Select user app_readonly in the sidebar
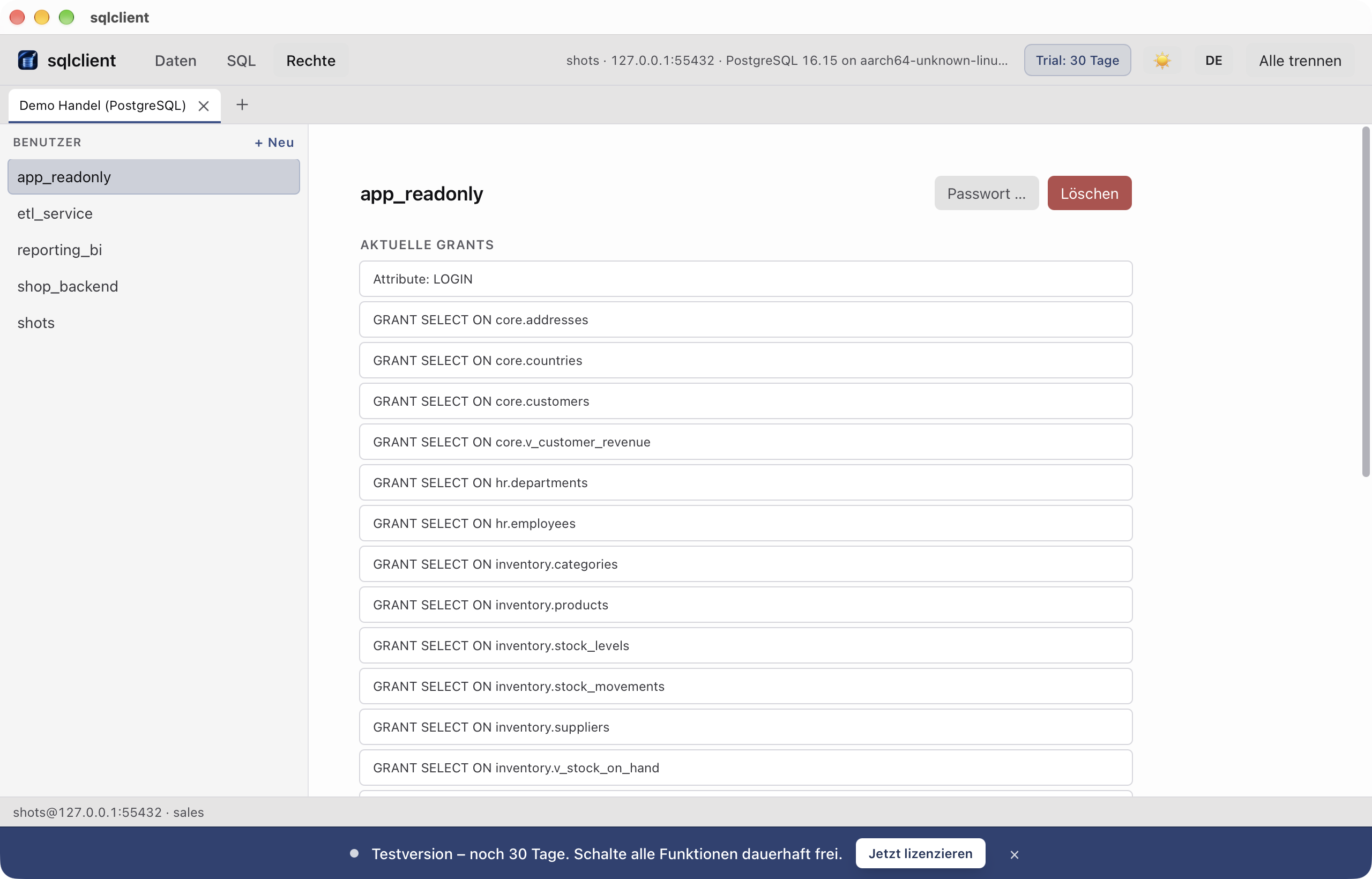Viewport: 1372px width, 879px height. click(x=153, y=177)
